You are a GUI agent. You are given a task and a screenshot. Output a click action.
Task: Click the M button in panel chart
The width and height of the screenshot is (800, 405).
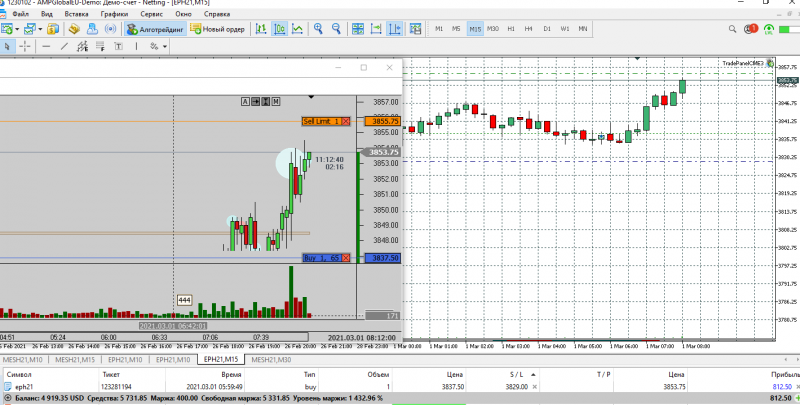coord(276,102)
